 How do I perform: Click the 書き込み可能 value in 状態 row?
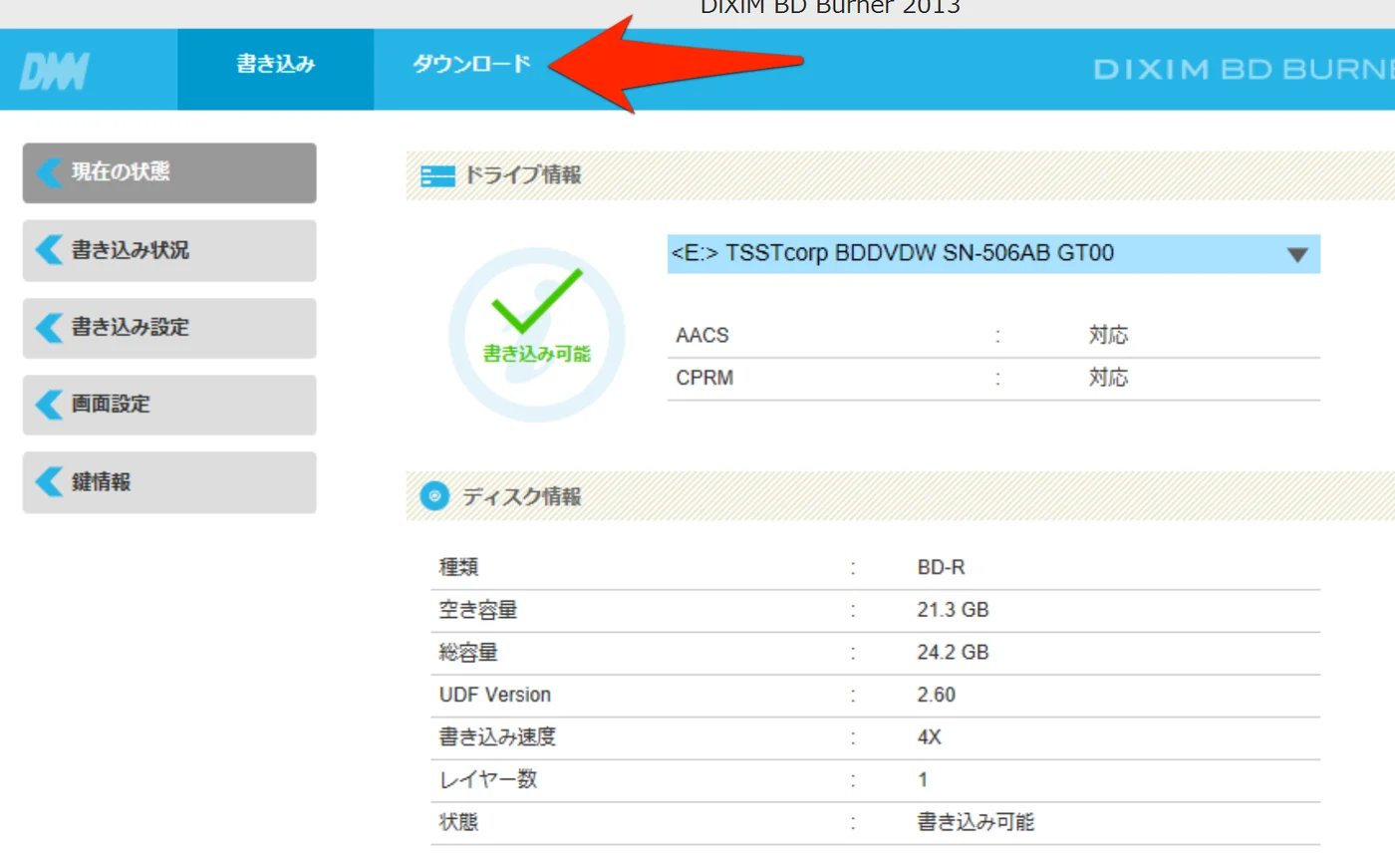point(976,822)
